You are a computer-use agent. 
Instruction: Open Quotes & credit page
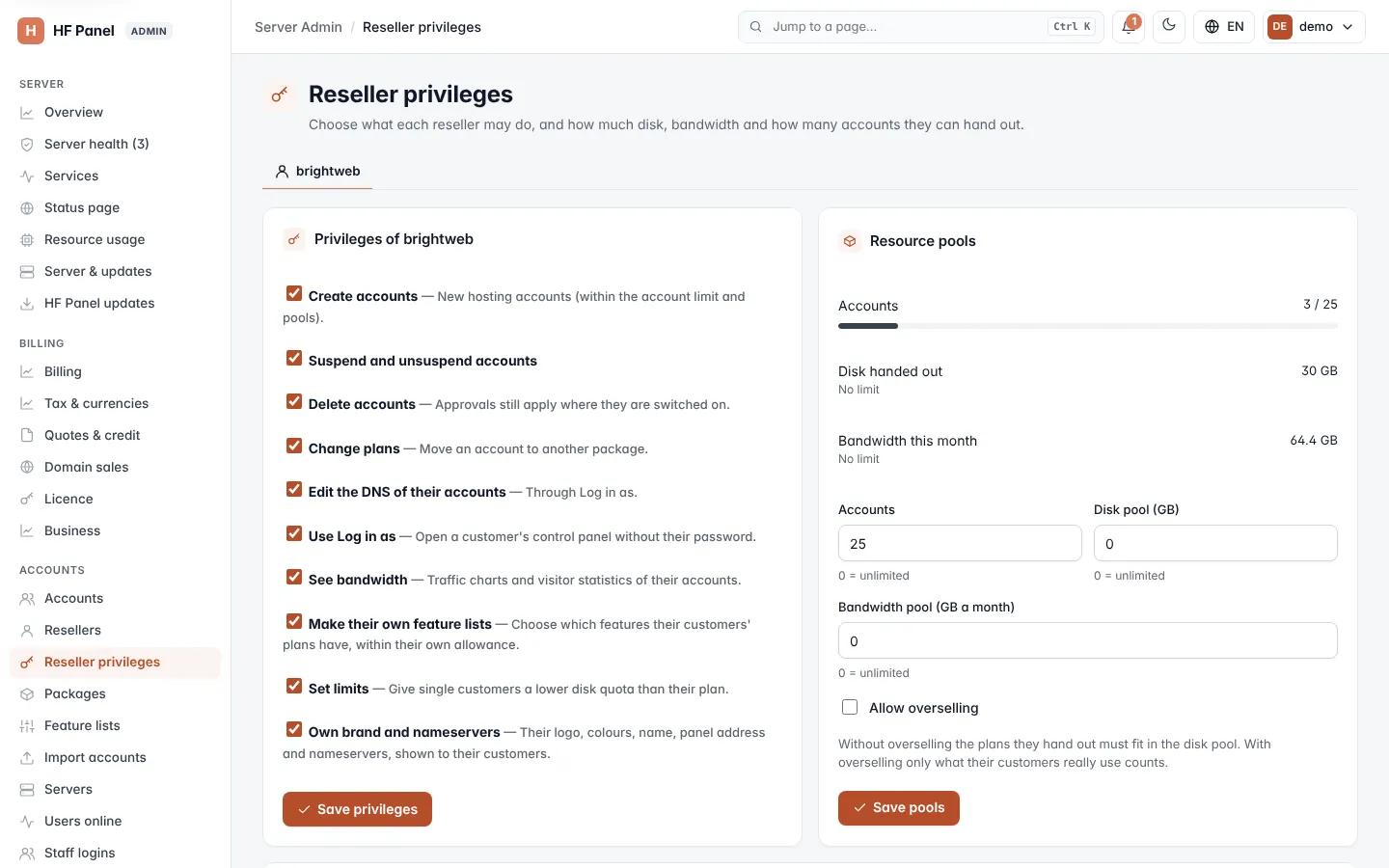pos(115,435)
